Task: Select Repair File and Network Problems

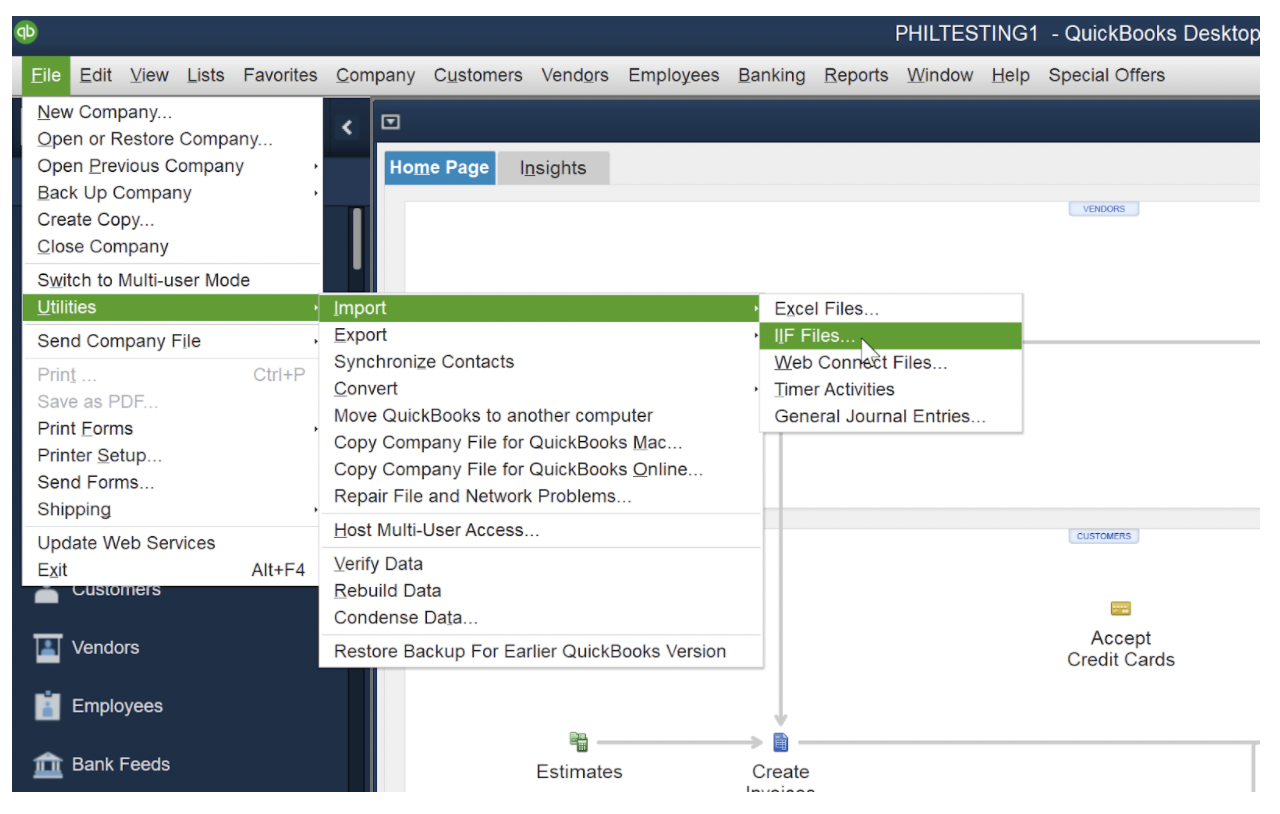Action: click(x=541, y=496)
